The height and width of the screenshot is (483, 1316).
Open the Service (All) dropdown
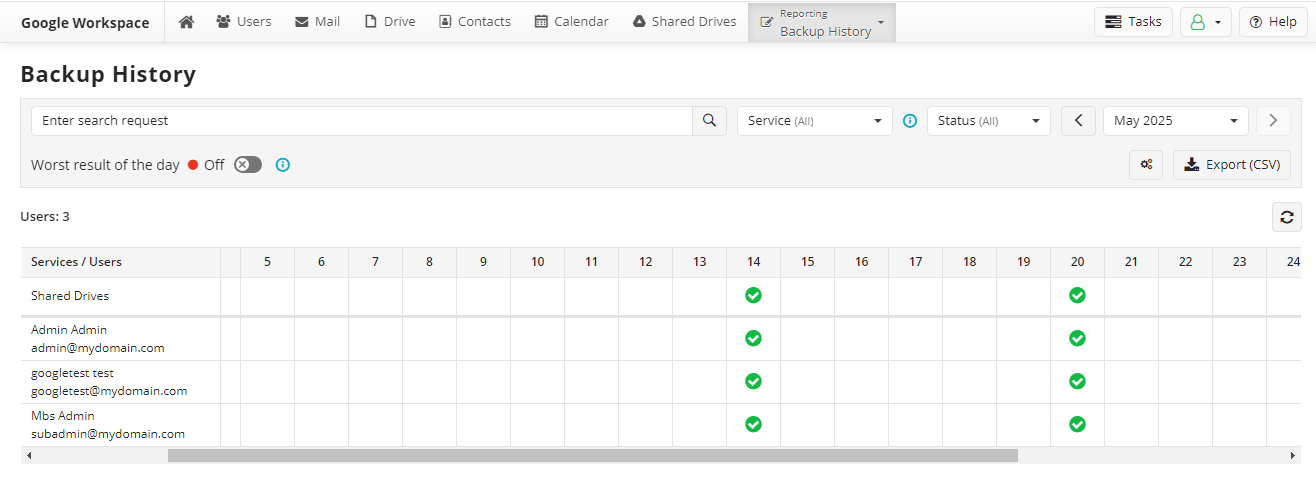[815, 121]
